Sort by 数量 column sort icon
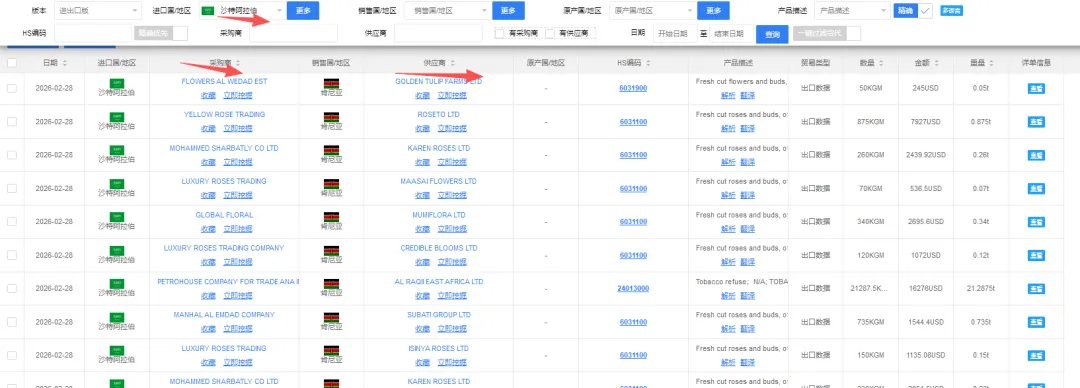 click(x=880, y=63)
